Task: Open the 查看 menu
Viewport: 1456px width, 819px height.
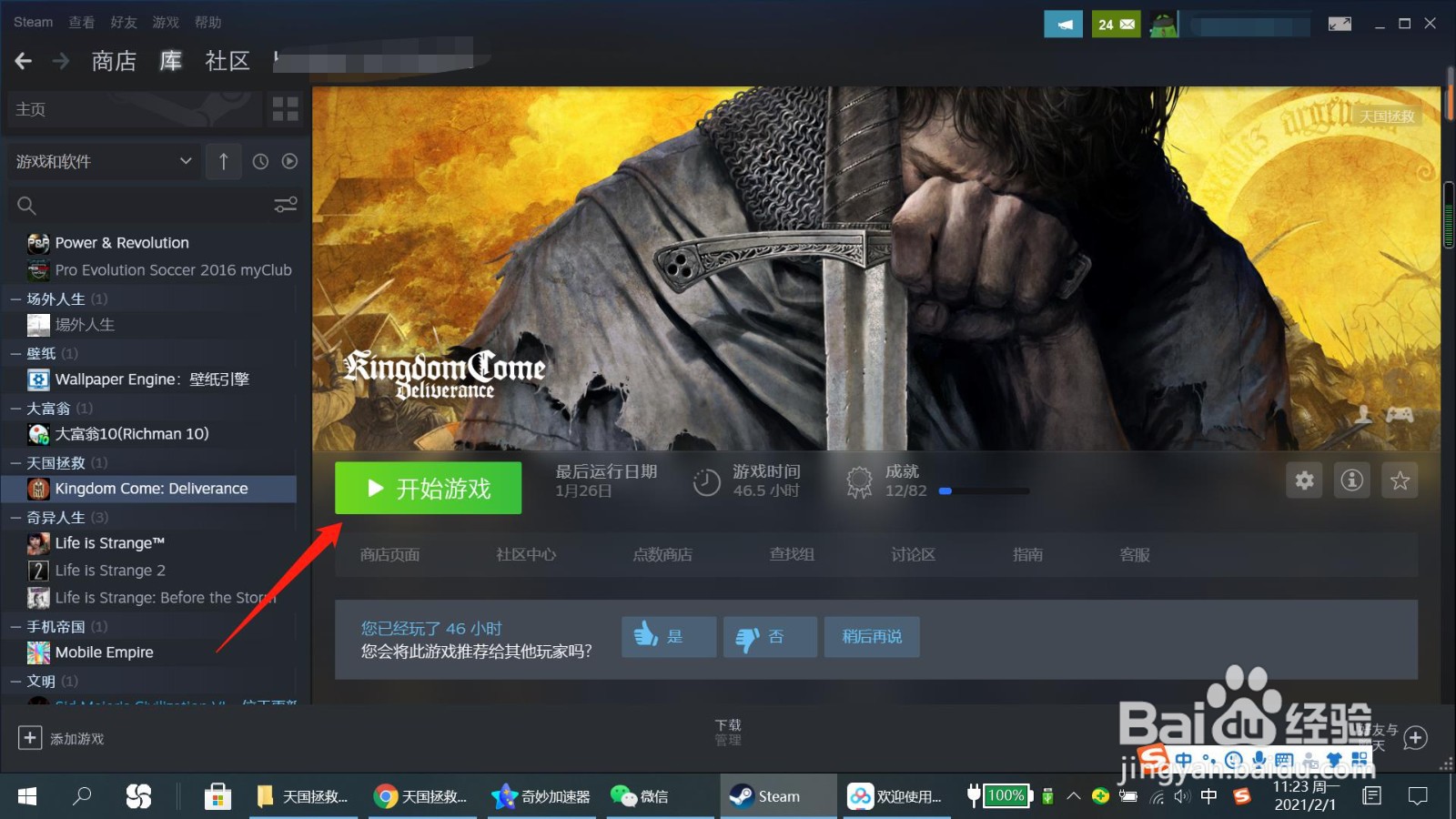Action: (82, 22)
